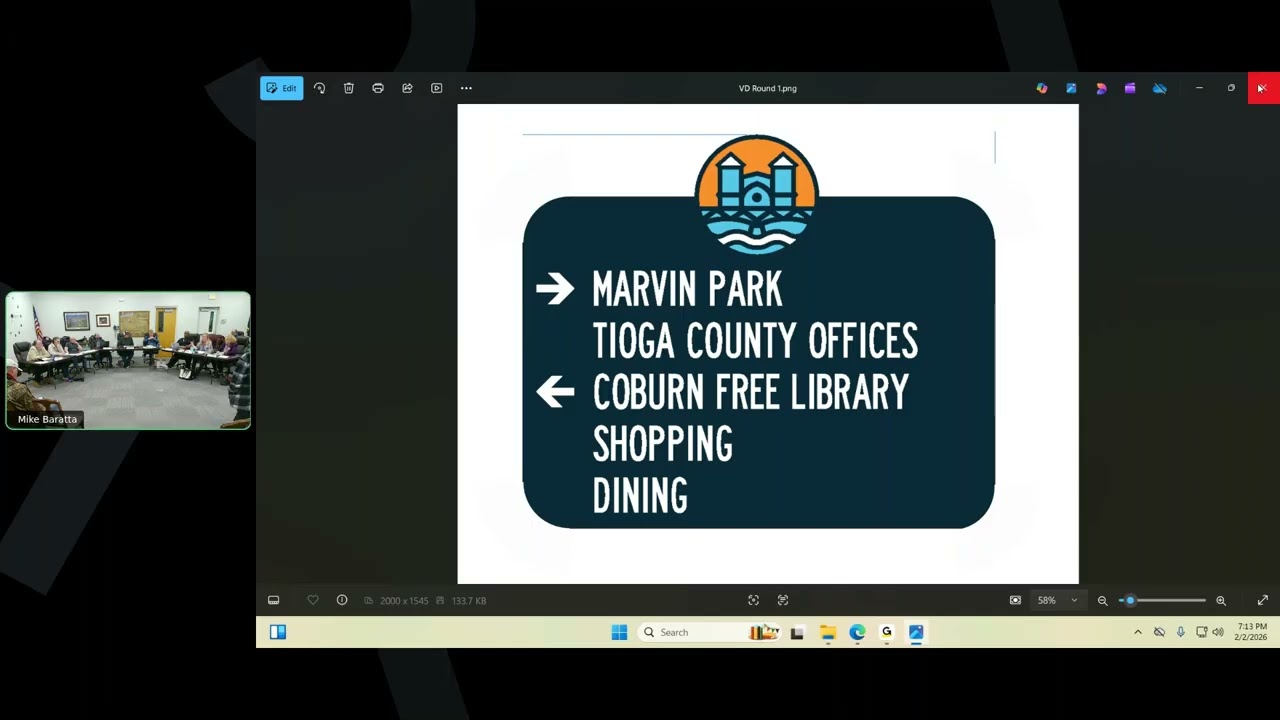Click the Photos app taskbar icon
The height and width of the screenshot is (720, 1280).
tap(916, 632)
